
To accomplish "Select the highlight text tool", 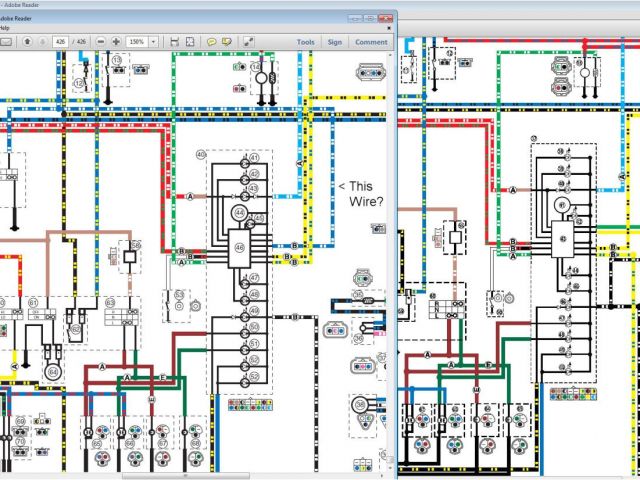I will (x=227, y=42).
